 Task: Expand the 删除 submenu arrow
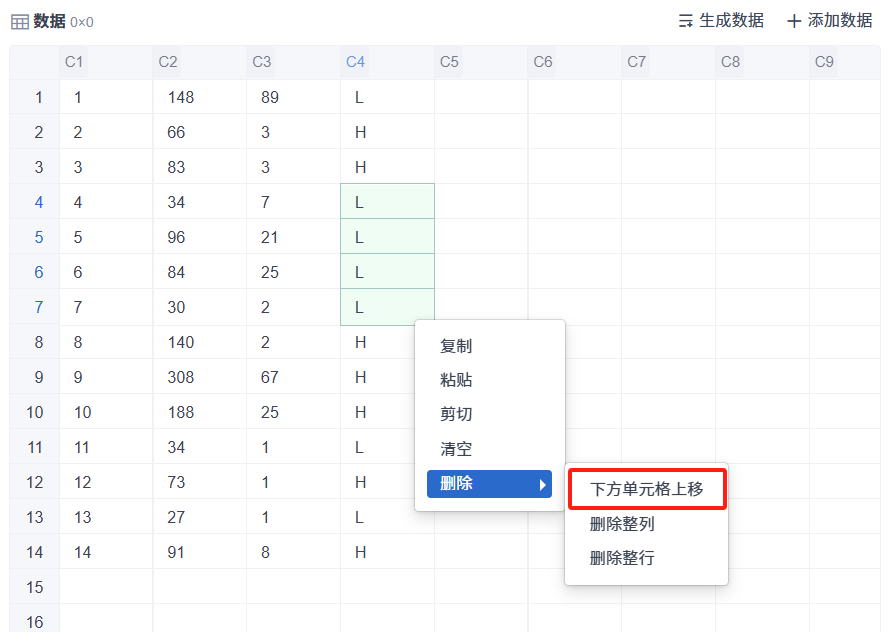click(543, 485)
